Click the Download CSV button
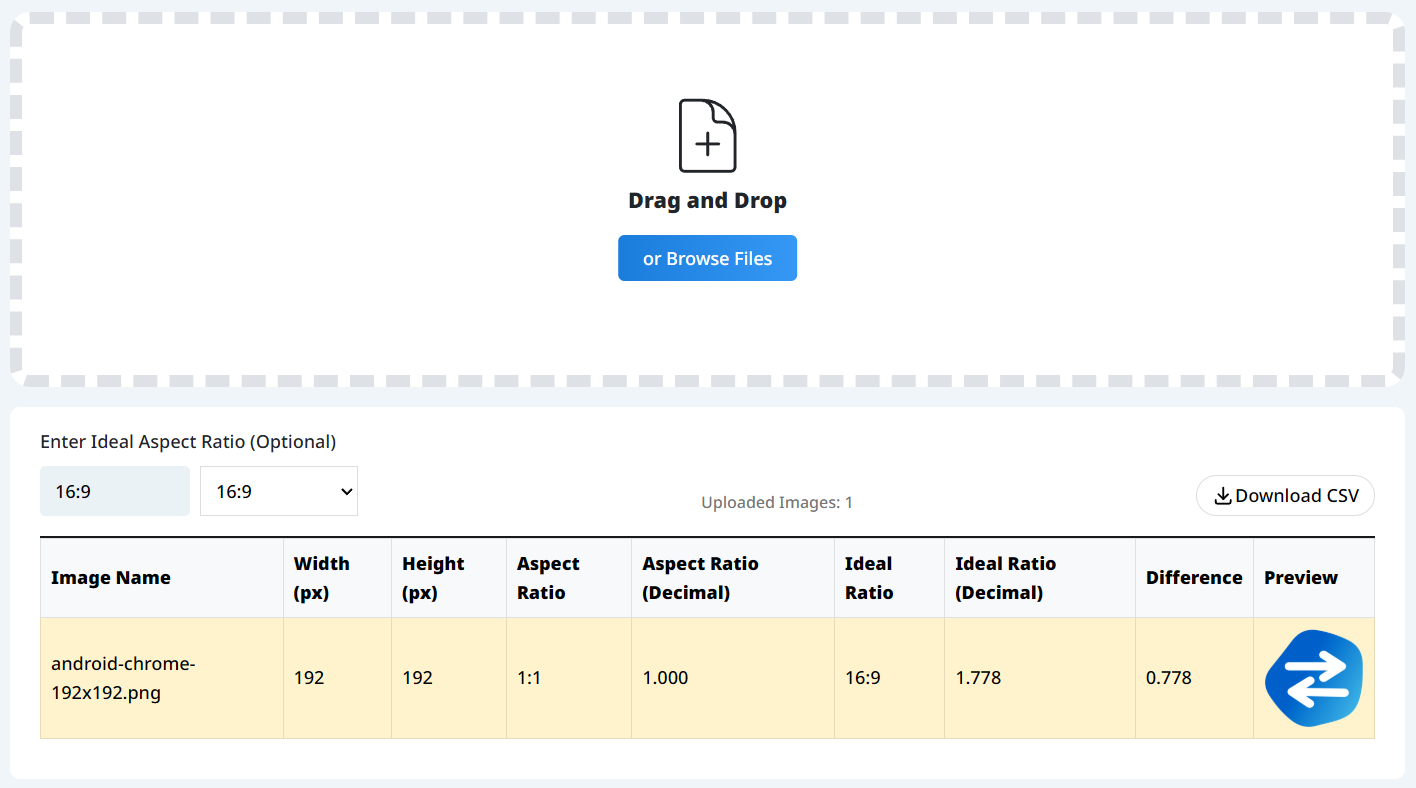1416x788 pixels. click(1285, 496)
